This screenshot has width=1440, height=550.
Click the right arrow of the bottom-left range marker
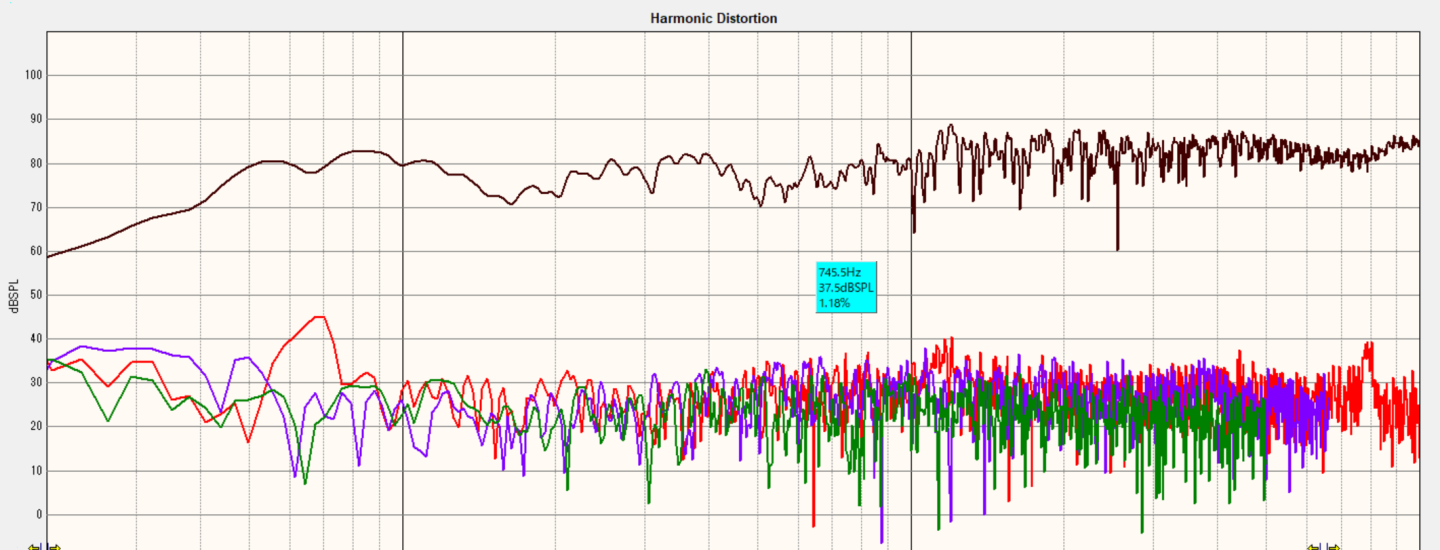coord(53,546)
